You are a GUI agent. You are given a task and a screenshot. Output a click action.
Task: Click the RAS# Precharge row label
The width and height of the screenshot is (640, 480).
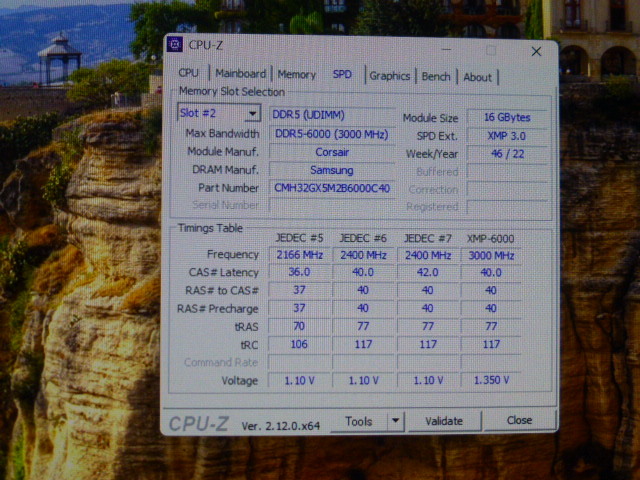click(218, 309)
